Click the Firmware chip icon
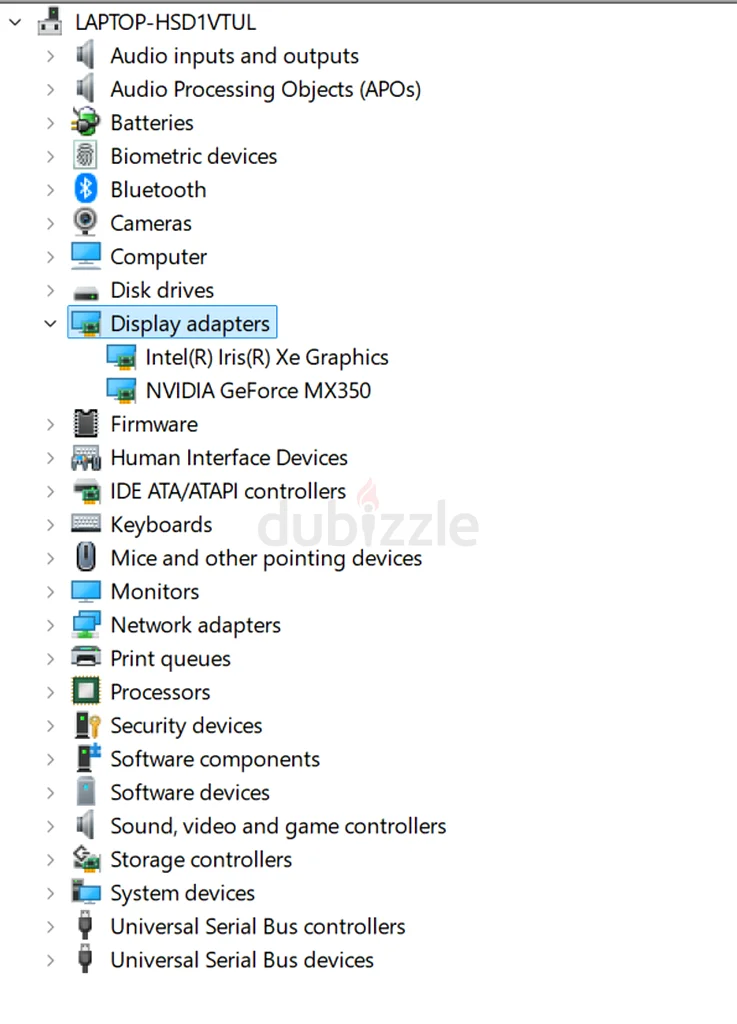Screen dimensions: 737x1024 86,424
